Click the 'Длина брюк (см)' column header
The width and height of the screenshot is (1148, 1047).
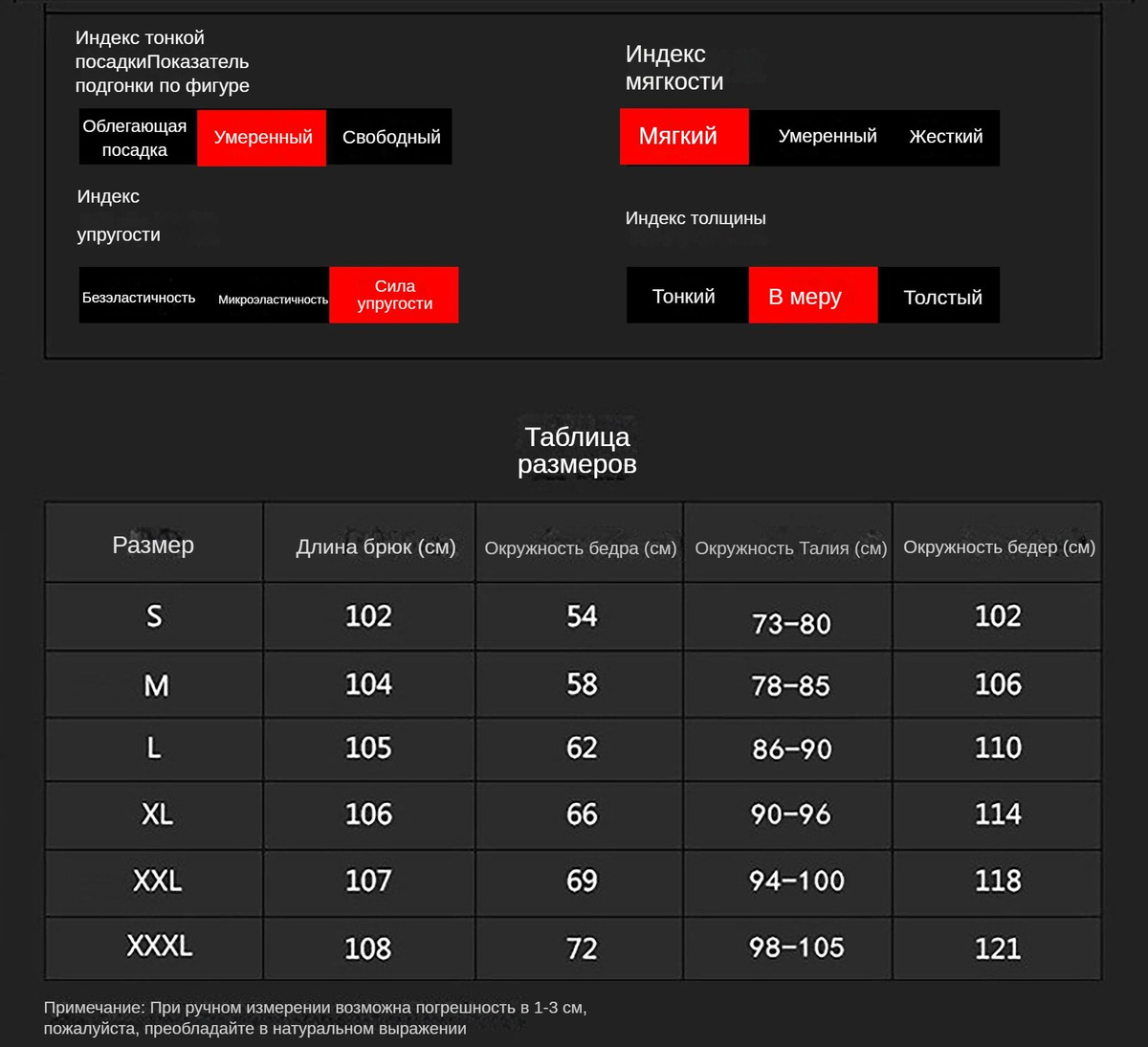pyautogui.click(x=375, y=547)
